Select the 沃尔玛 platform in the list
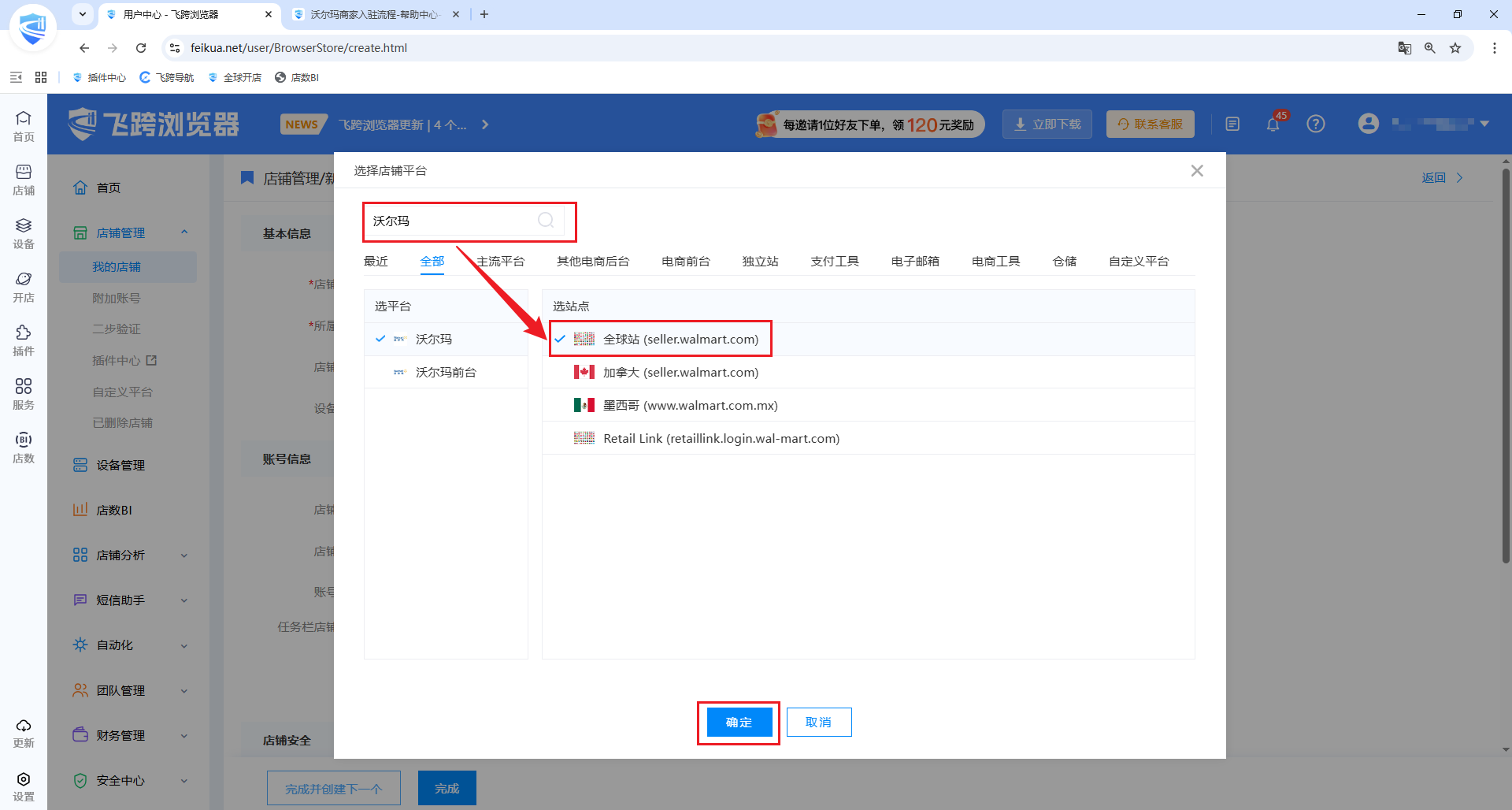Screen dimensions: 1512x810 pyautogui.click(x=446, y=339)
